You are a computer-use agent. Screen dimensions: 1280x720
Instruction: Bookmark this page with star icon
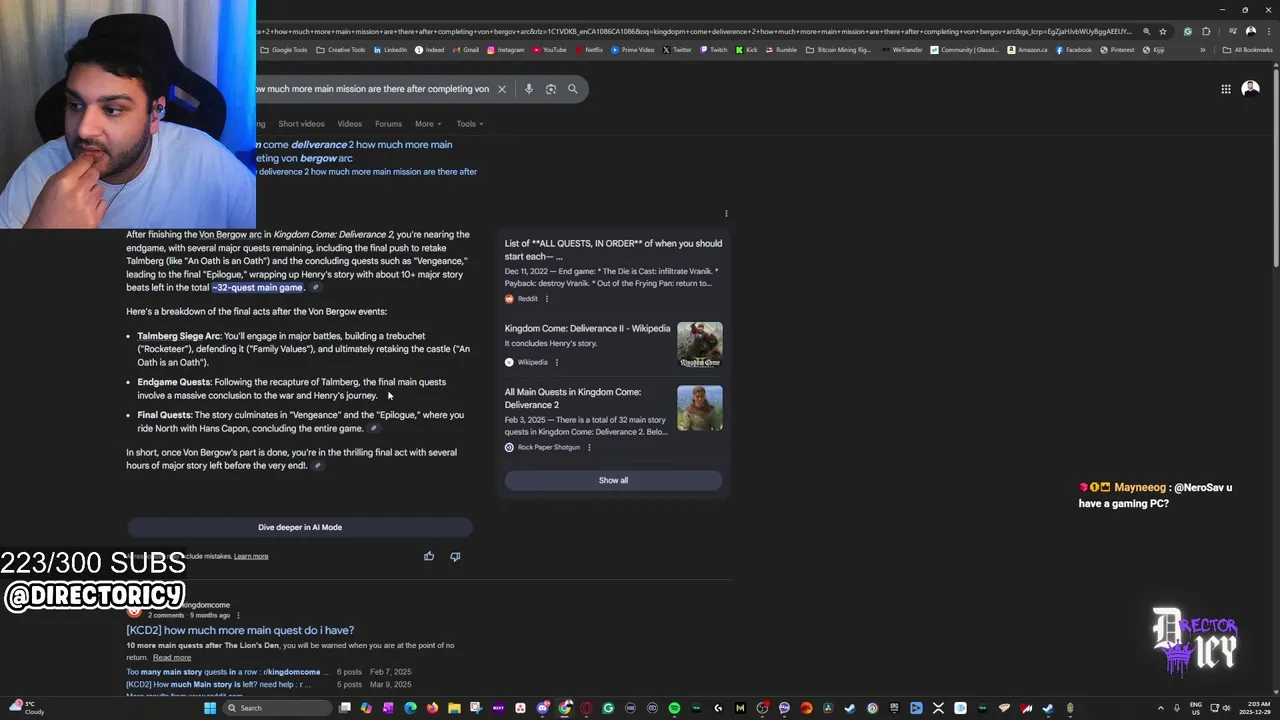click(x=1162, y=31)
